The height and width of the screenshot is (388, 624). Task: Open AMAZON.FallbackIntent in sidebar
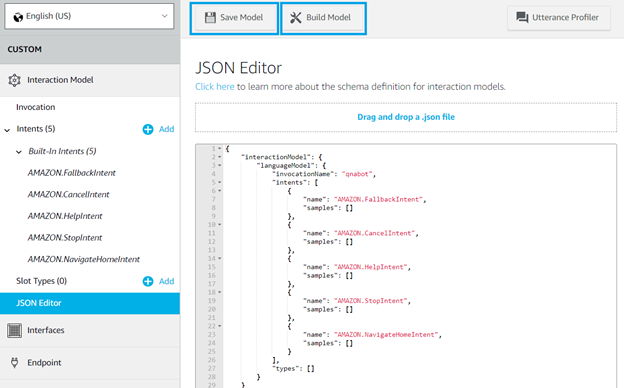point(72,173)
